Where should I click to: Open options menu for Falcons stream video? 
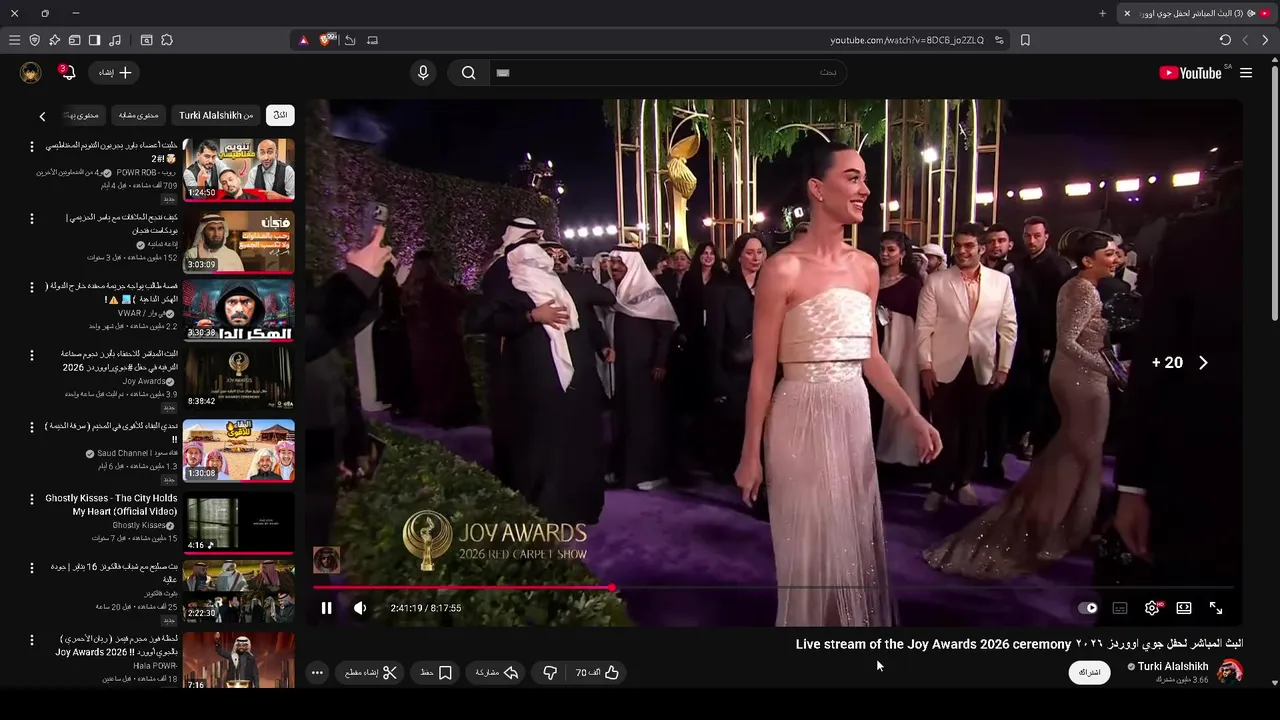coord(31,568)
